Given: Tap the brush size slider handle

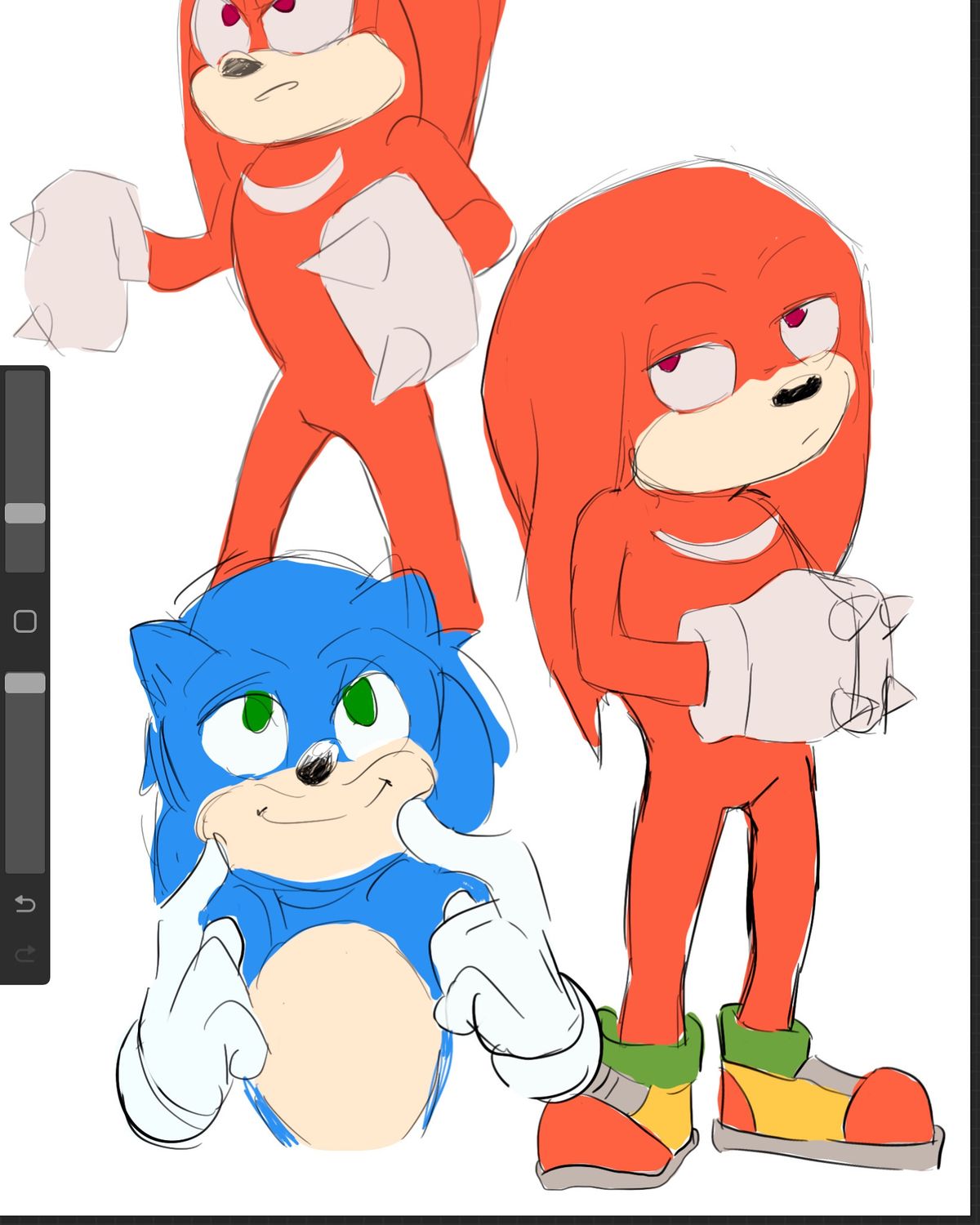Looking at the screenshot, I should (25, 513).
